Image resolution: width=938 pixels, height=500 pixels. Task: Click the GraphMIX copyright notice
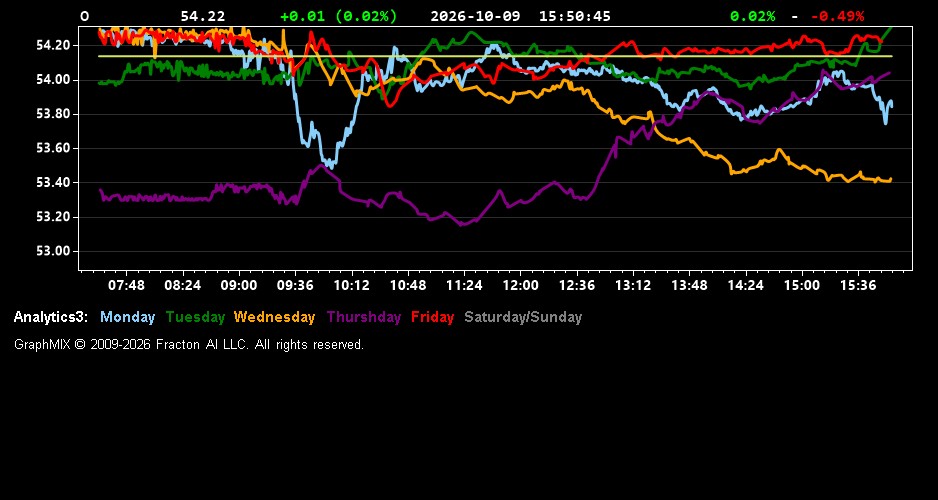(x=189, y=344)
